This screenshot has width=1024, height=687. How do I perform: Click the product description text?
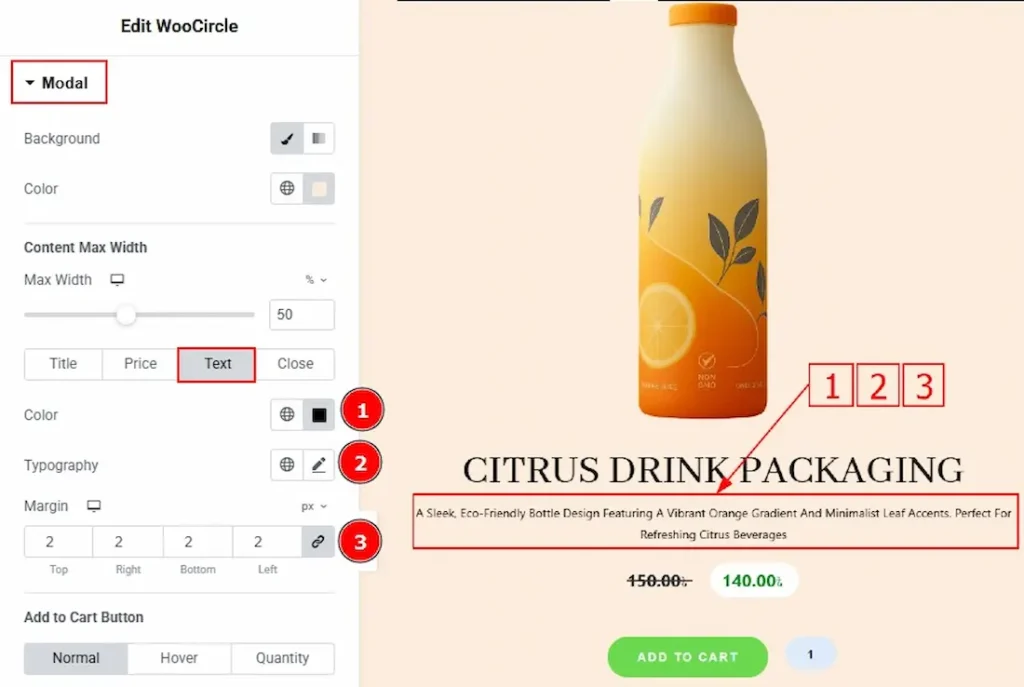click(714, 524)
